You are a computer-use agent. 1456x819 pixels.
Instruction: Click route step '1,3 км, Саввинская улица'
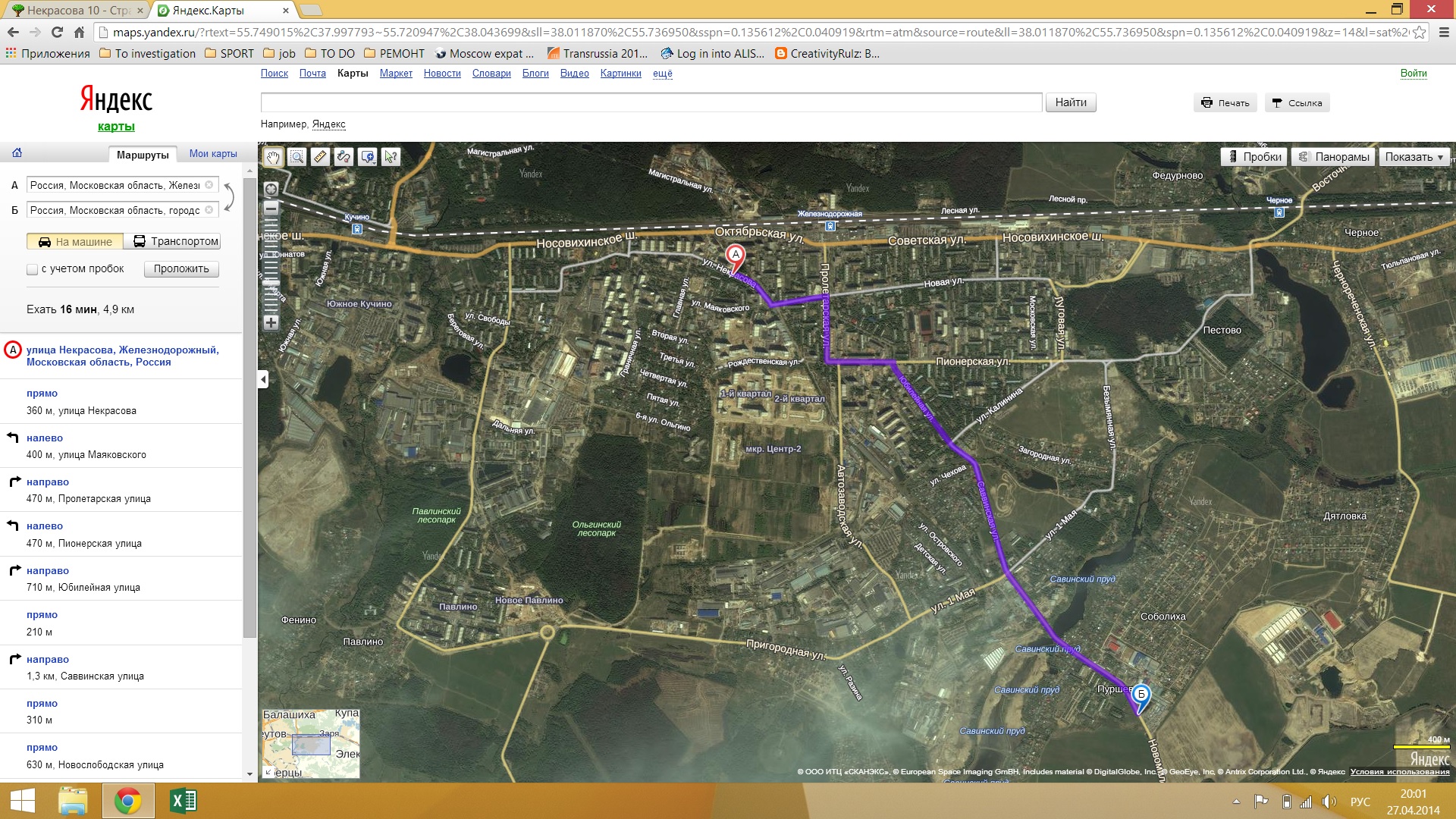121,667
